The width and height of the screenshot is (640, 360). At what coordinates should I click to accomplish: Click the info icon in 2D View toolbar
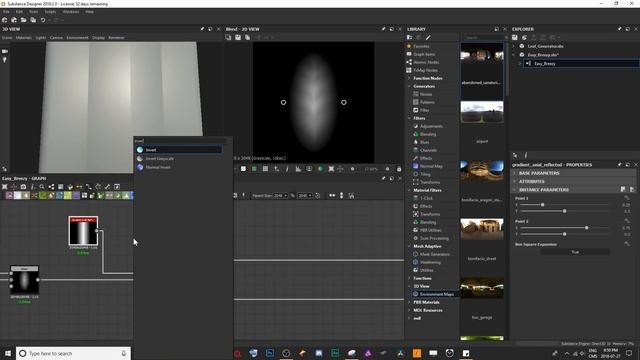(287, 169)
